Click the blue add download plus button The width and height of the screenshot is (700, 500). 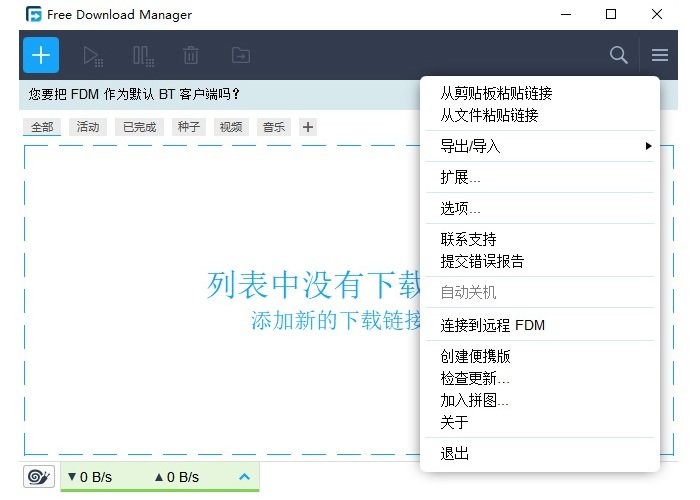(x=41, y=55)
